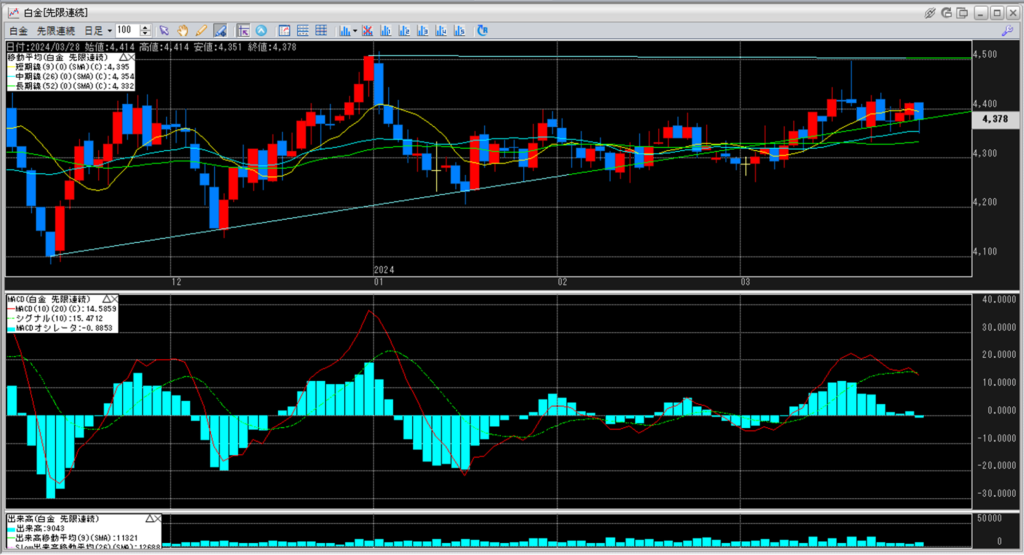Viewport: 1024px width, 555px height.
Task: Click the trendline edit tool icon
Action: coord(220,31)
